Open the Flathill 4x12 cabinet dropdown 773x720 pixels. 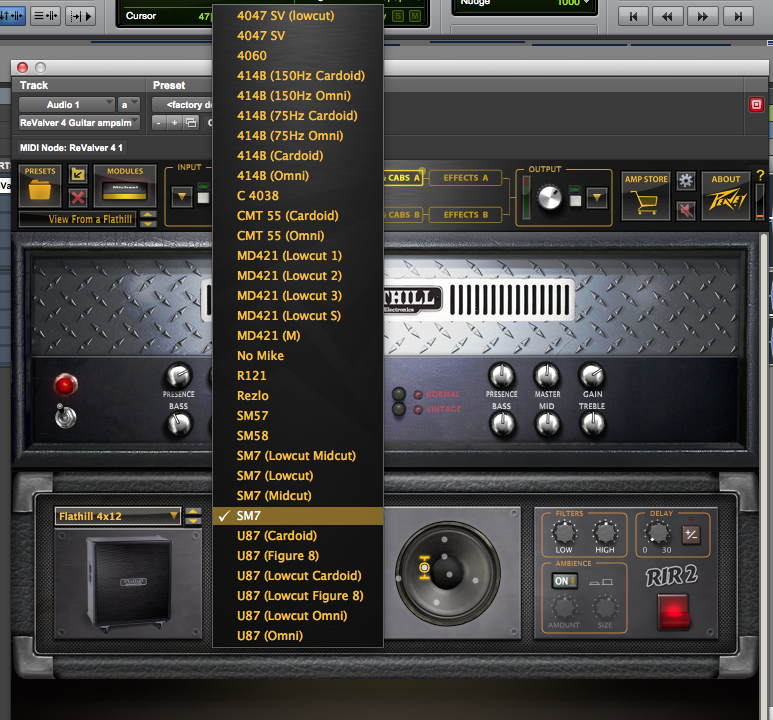pyautogui.click(x=117, y=516)
